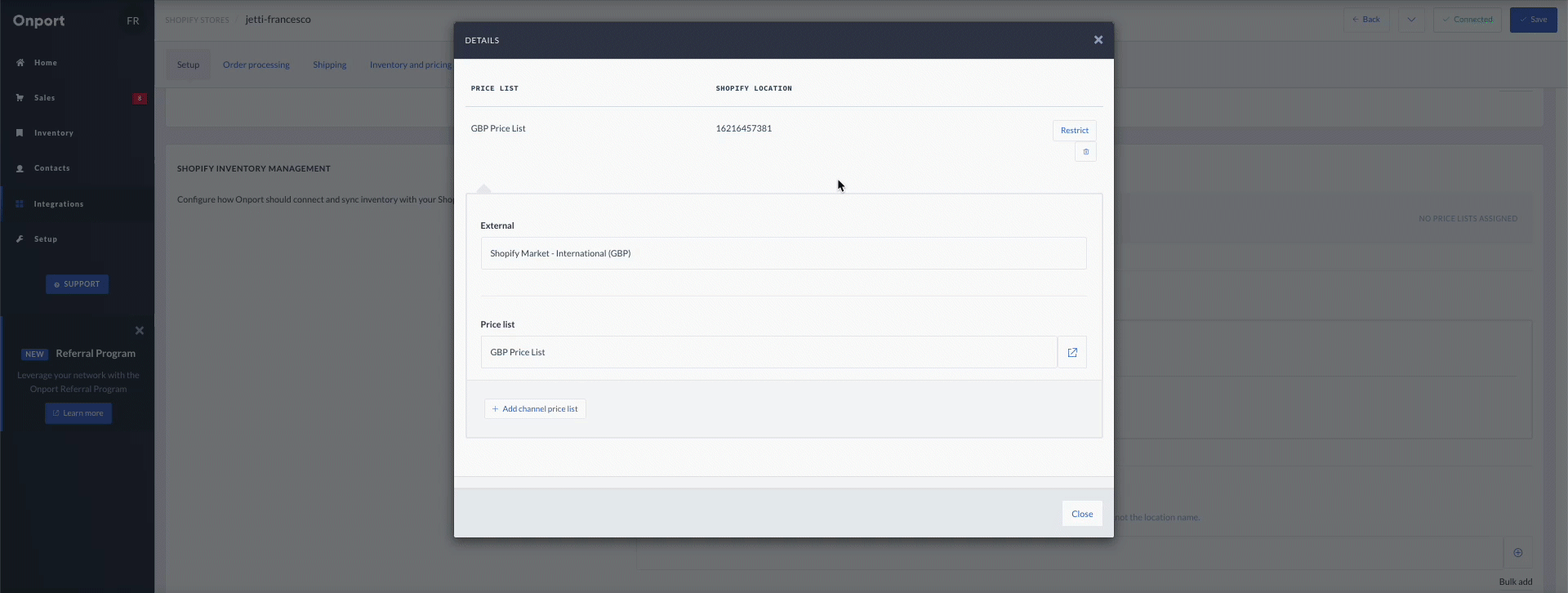Click the SHOPIFY LOCATION column header
The height and width of the screenshot is (593, 1568).
tap(754, 88)
